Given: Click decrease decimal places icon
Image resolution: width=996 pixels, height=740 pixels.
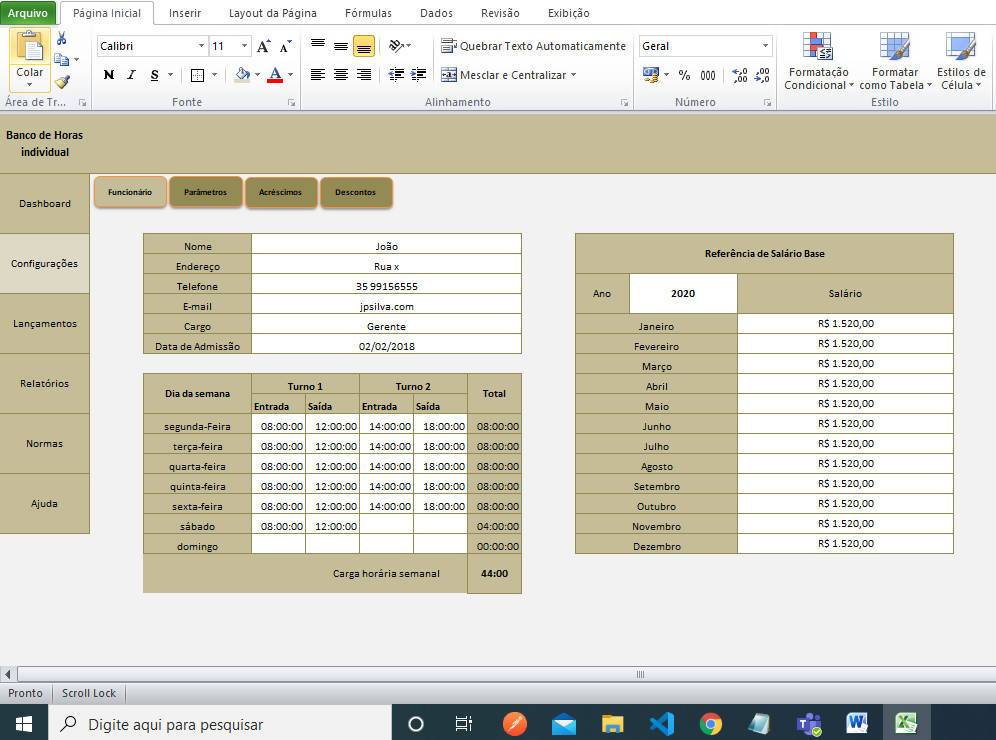Looking at the screenshot, I should [762, 75].
